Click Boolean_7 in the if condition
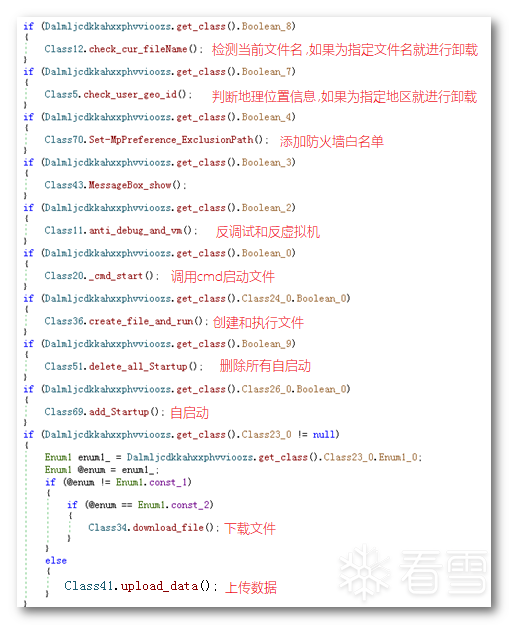Screen dimensions: 509x625 [x=267, y=72]
